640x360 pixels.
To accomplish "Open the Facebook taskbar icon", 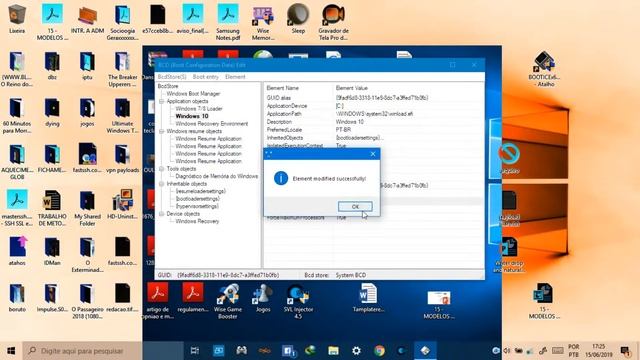I will click(288, 351).
